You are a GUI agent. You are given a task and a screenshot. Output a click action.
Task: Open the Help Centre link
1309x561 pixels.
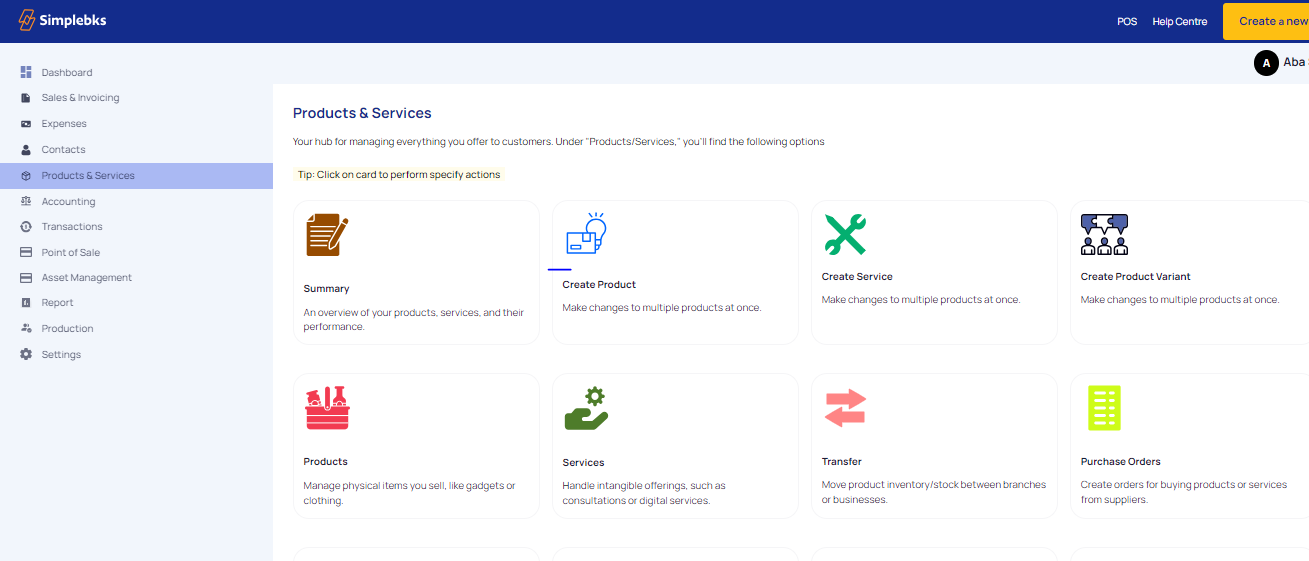(1179, 21)
